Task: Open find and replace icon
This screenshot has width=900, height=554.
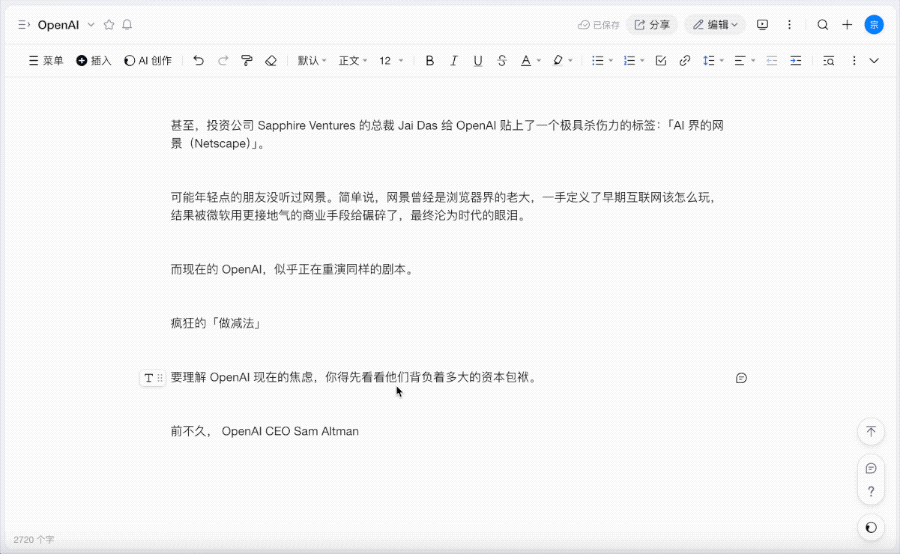Action: point(828,61)
